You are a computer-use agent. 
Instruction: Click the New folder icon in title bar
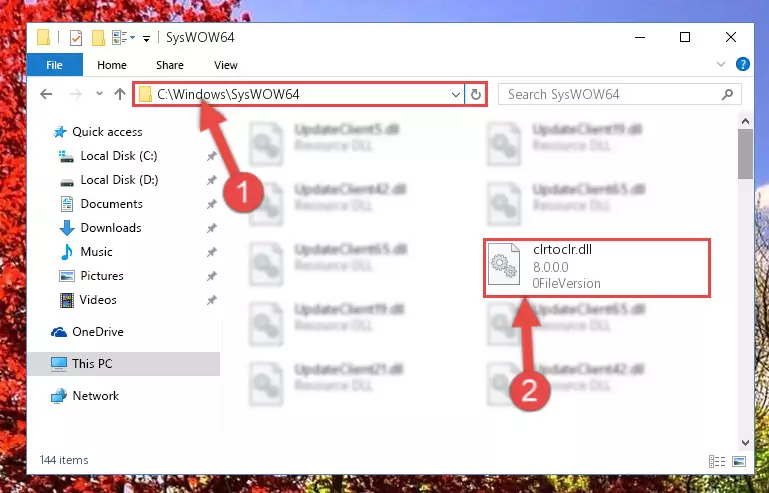99,38
